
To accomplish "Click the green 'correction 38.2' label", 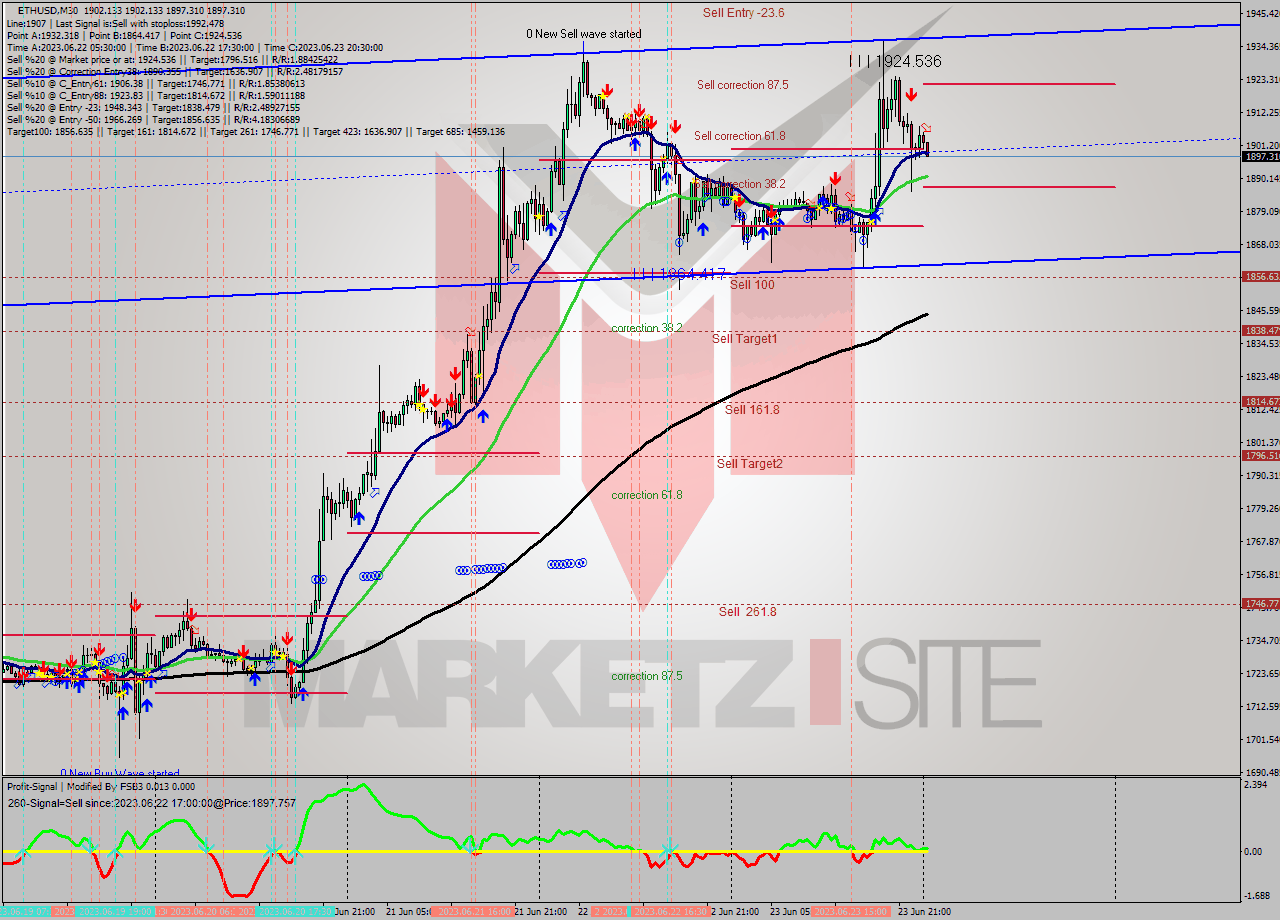I will 647,328.
